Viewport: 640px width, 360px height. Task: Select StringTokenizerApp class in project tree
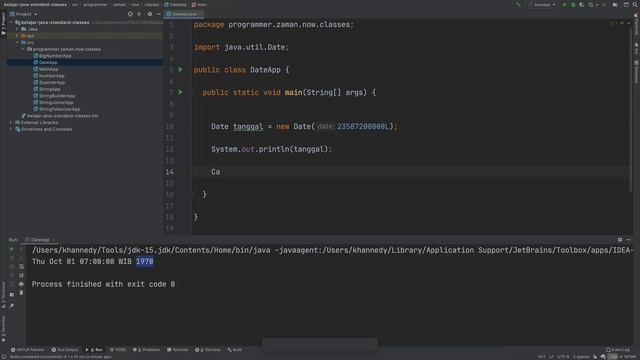[x=59, y=109]
